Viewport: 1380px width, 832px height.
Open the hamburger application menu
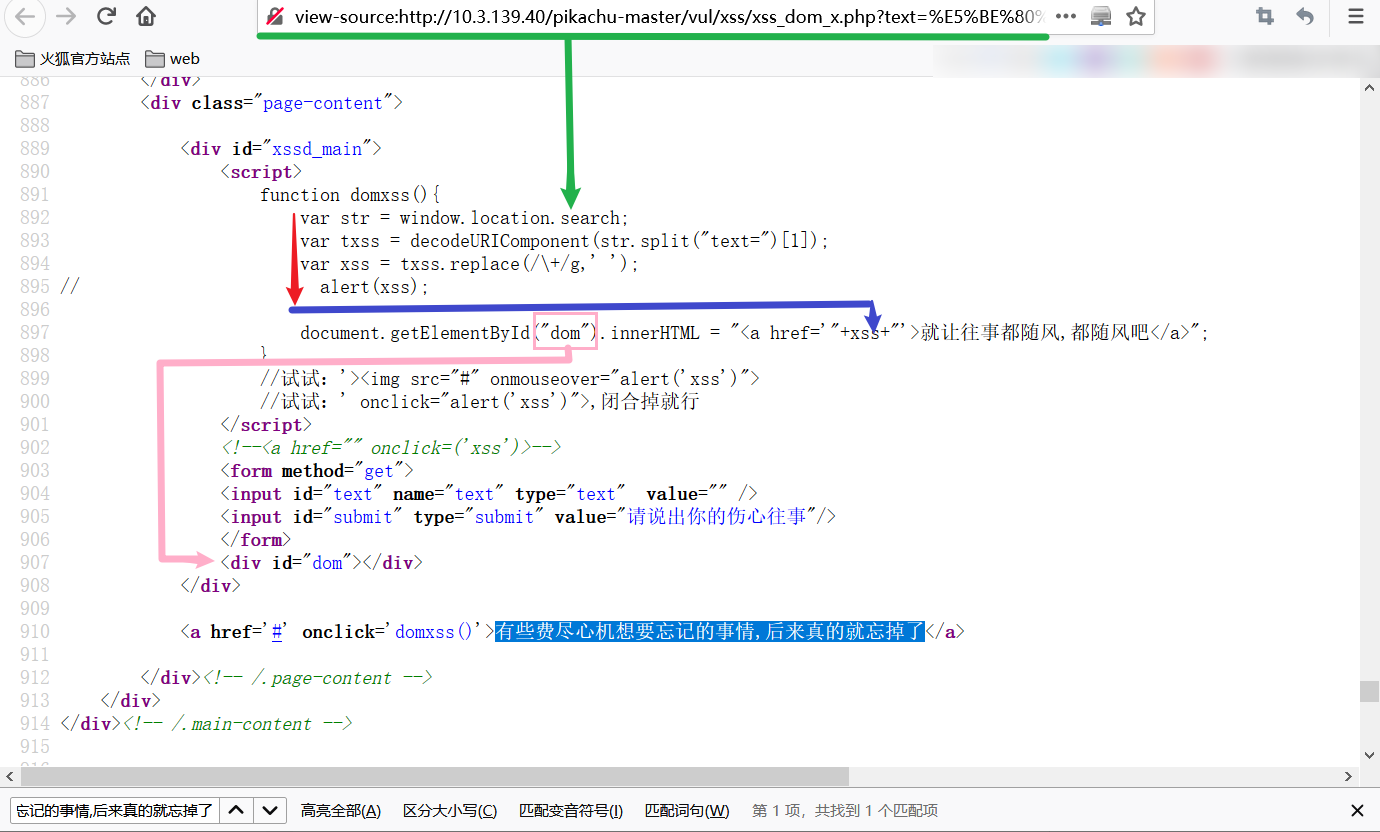tap(1356, 16)
